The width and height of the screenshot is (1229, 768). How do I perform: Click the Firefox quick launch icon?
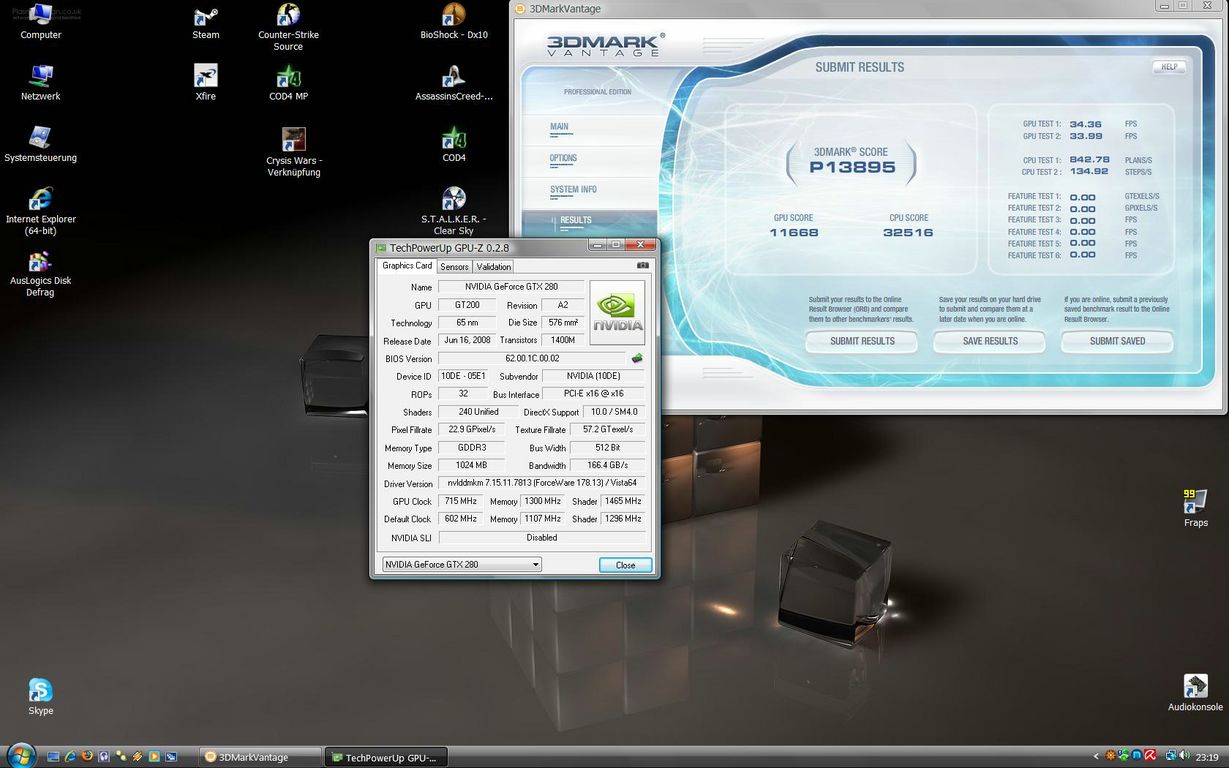87,756
